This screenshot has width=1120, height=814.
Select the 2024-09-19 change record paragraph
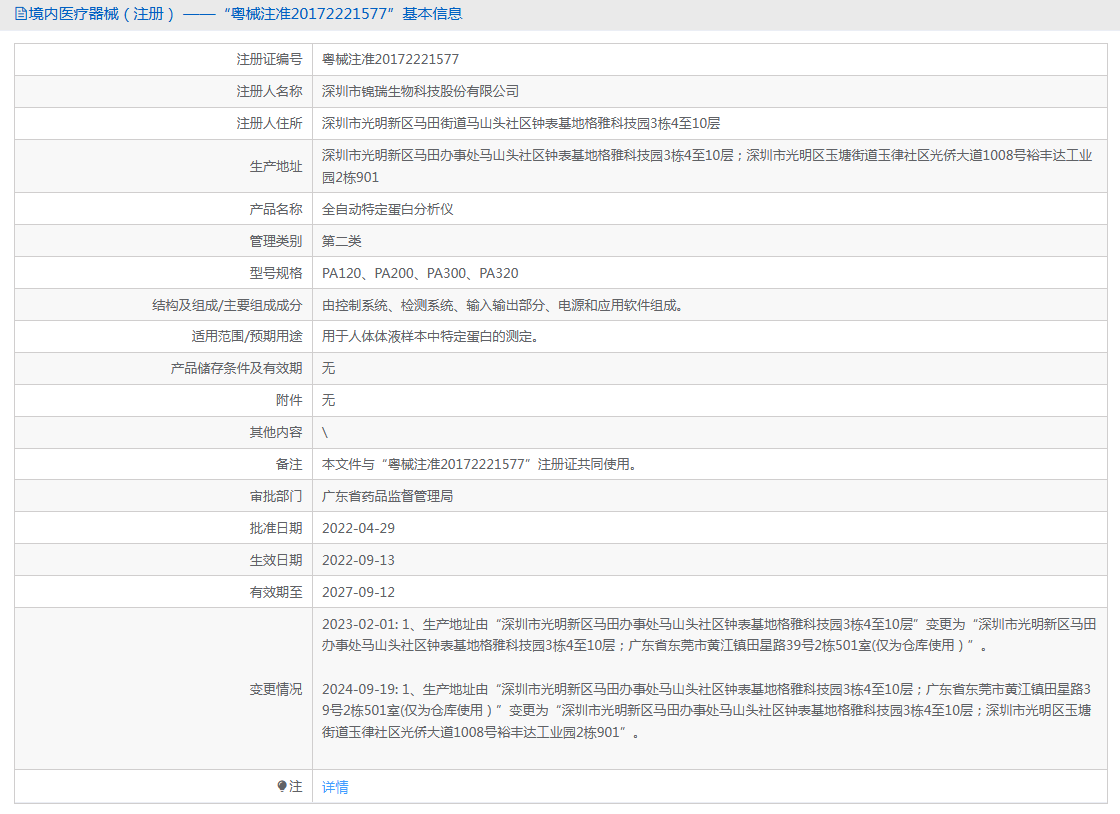[706, 710]
